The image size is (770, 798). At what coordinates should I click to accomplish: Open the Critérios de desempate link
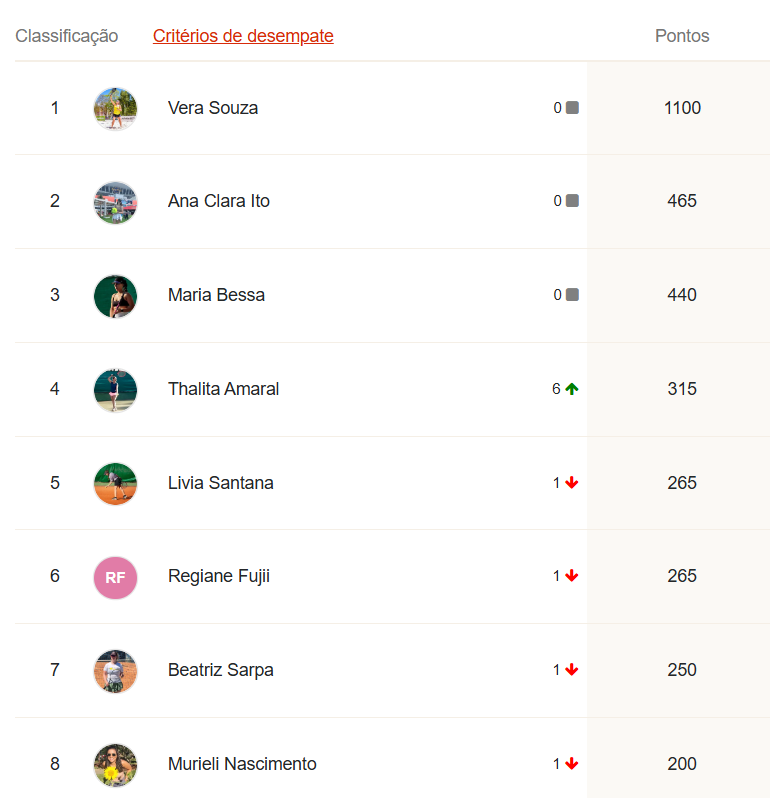pos(243,36)
